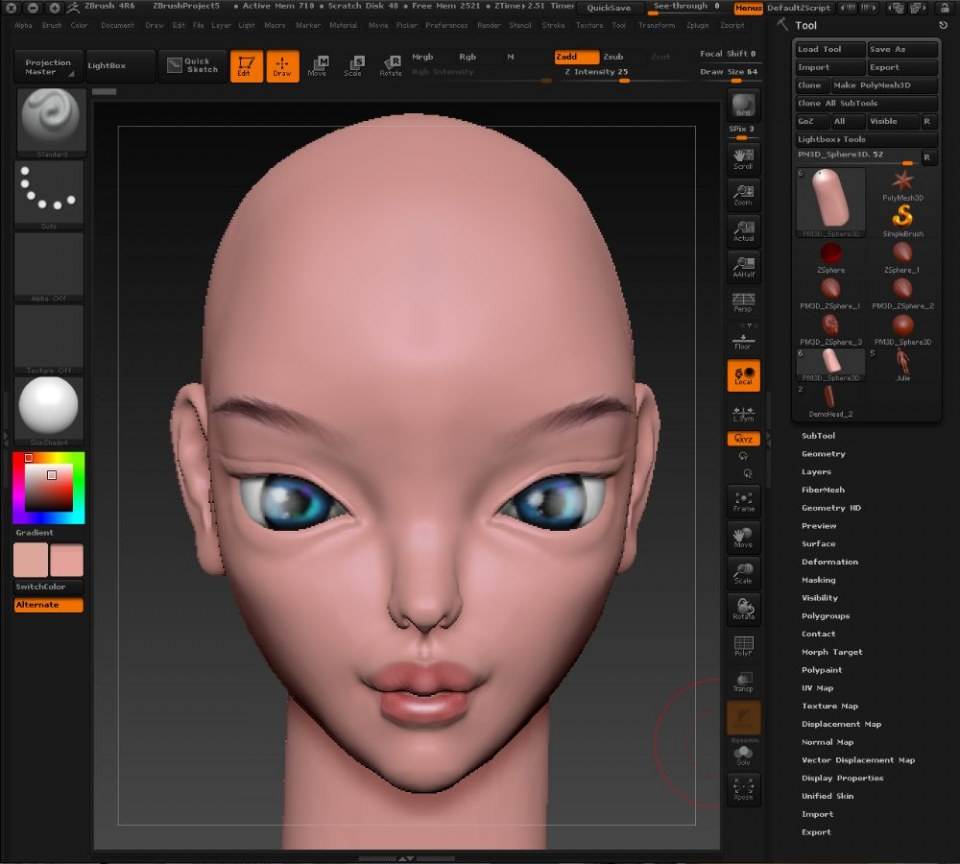960x864 pixels.
Task: Enable Zsub sculpt mode
Action: 613,56
